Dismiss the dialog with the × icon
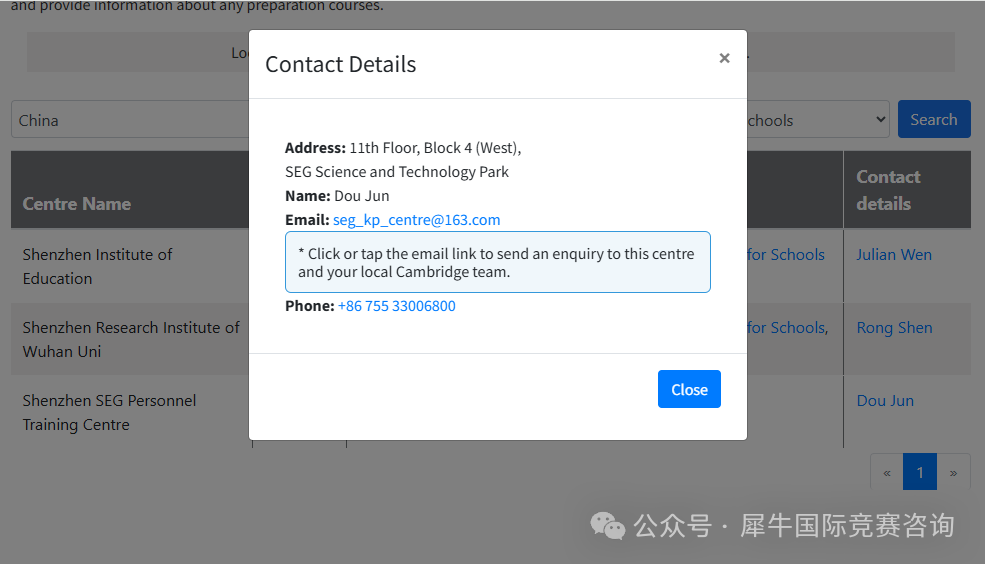This screenshot has width=985, height=564. [724, 59]
